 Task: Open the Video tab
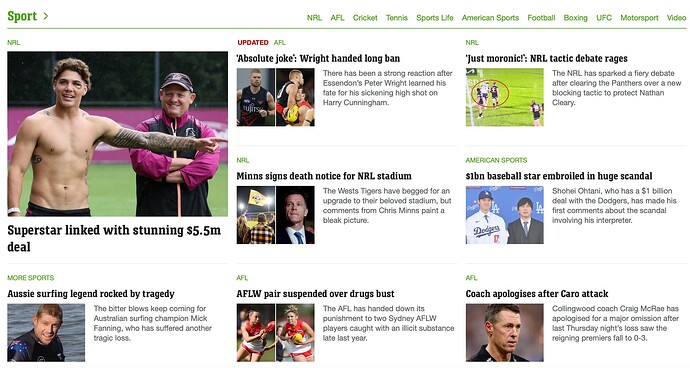[x=676, y=18]
